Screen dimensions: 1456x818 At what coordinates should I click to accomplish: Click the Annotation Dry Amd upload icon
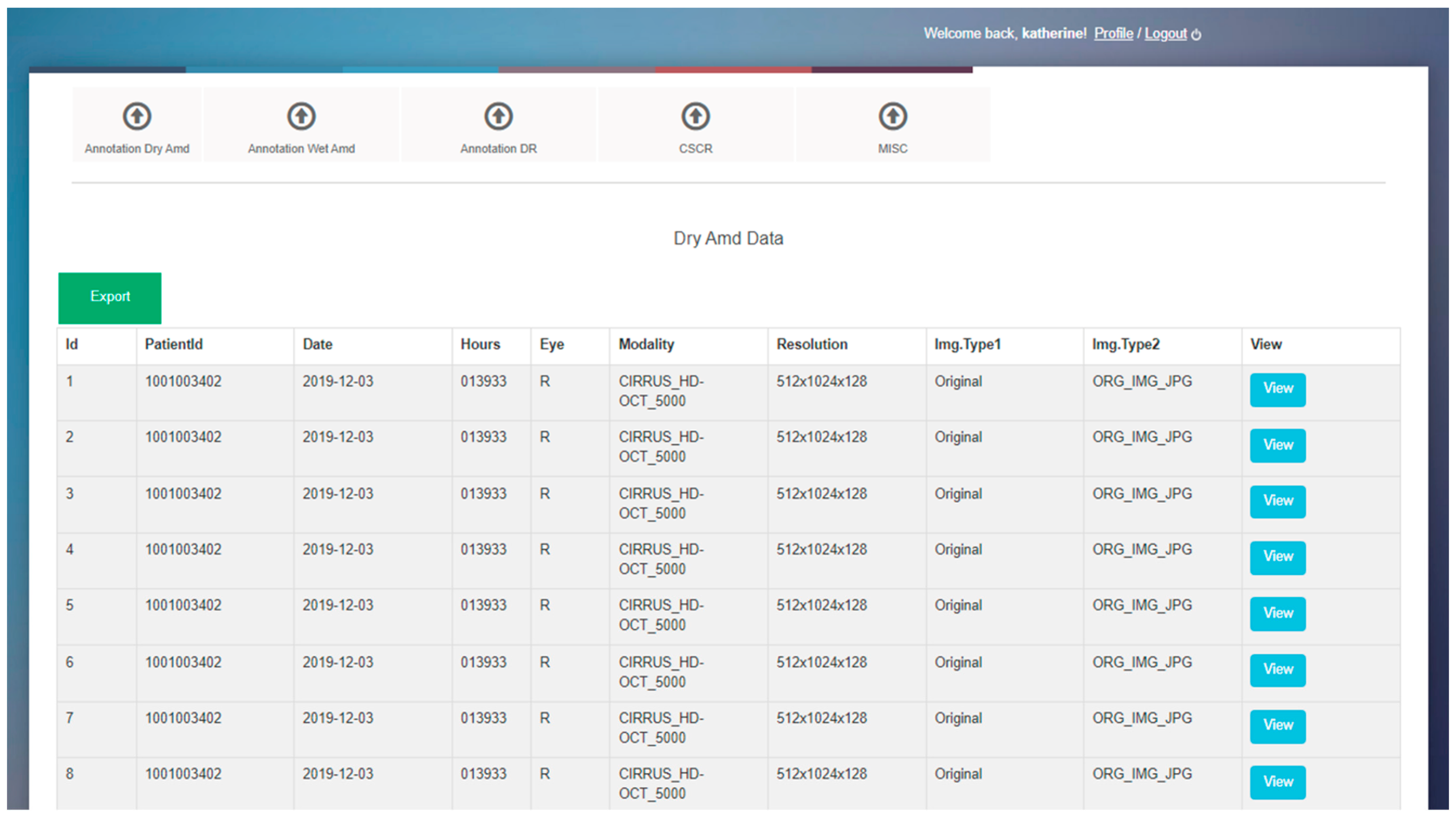137,116
